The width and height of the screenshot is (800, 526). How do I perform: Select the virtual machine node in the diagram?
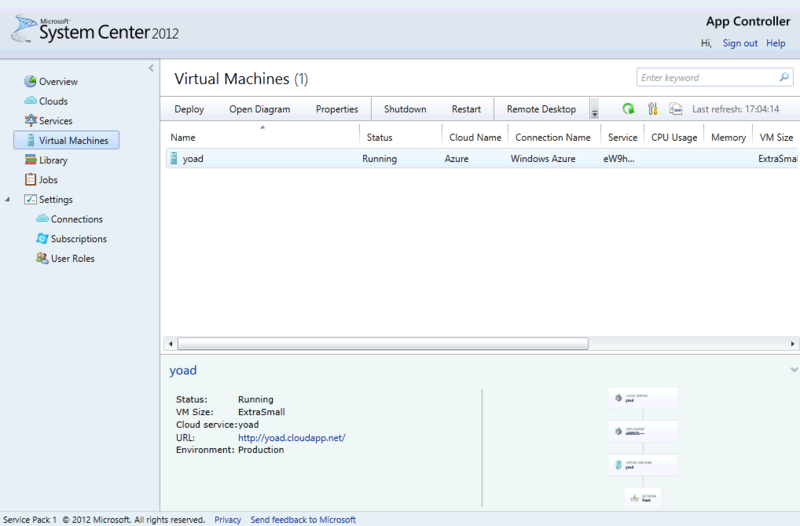643,465
